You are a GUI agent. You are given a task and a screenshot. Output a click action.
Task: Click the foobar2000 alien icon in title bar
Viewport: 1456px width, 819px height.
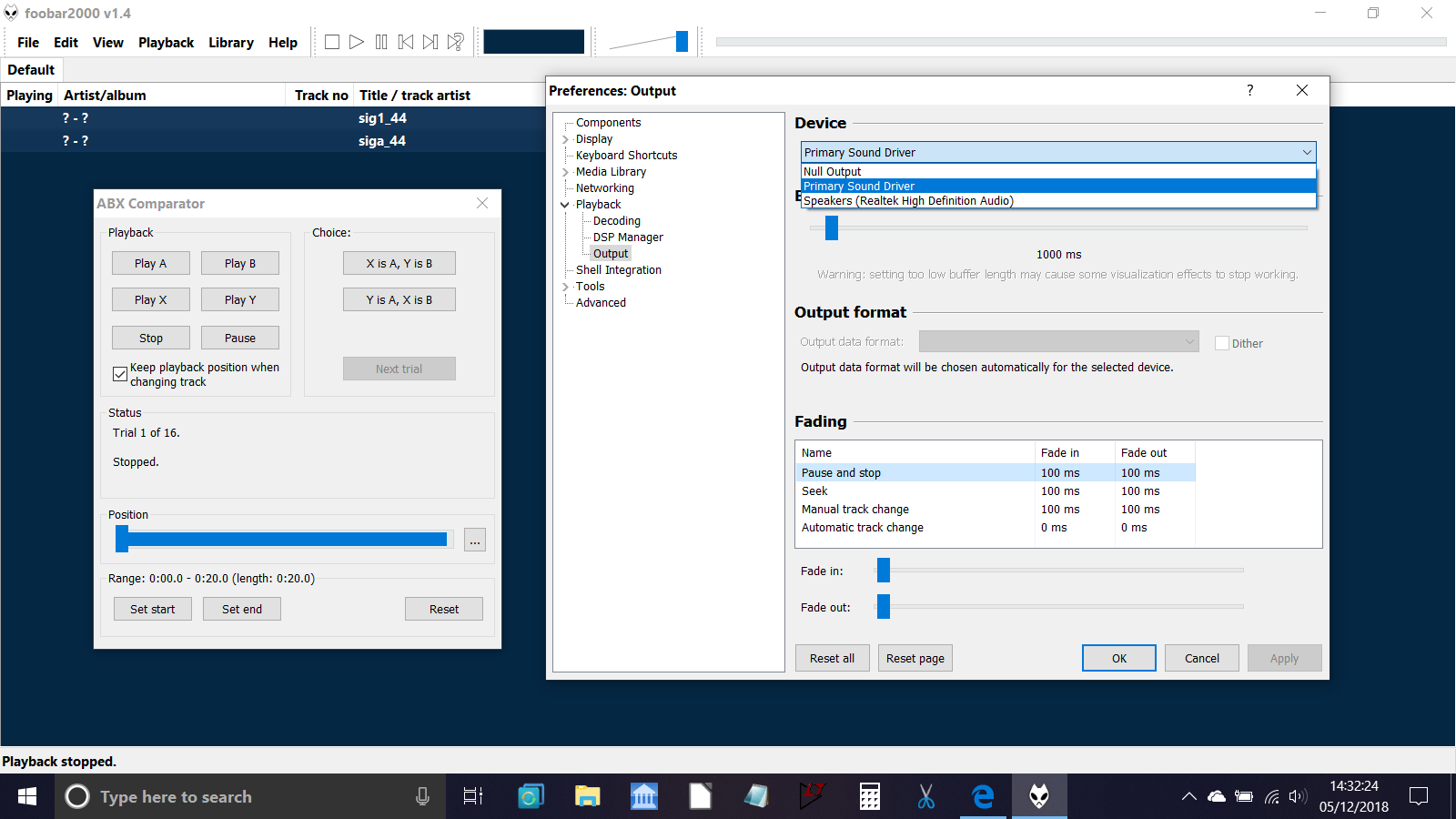pos(11,13)
